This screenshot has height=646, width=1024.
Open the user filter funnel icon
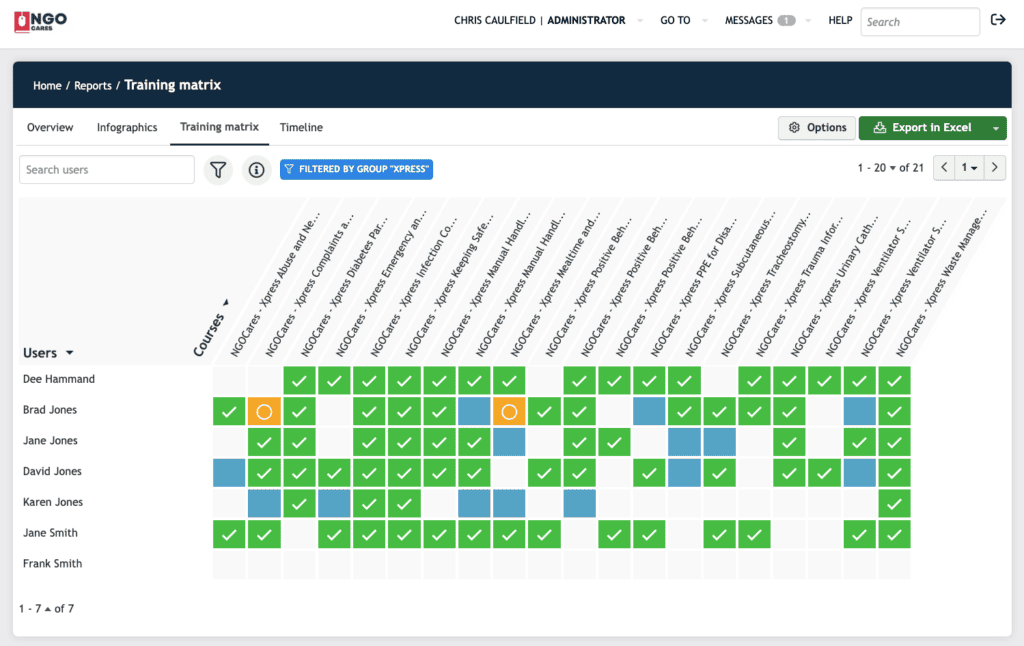coord(218,170)
